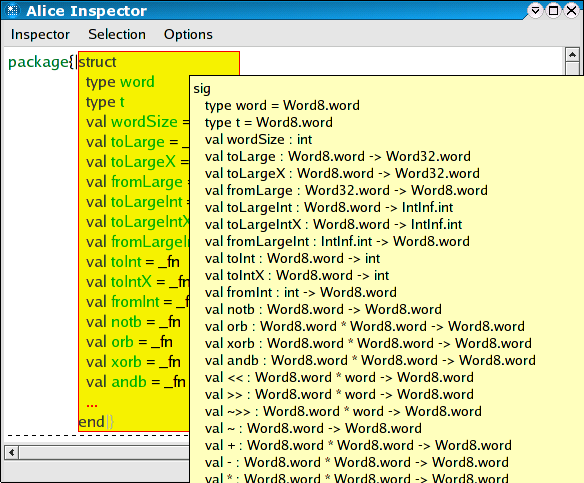Click 'val wordSize : int' signature line
This screenshot has width=584, height=483.
tap(258, 140)
